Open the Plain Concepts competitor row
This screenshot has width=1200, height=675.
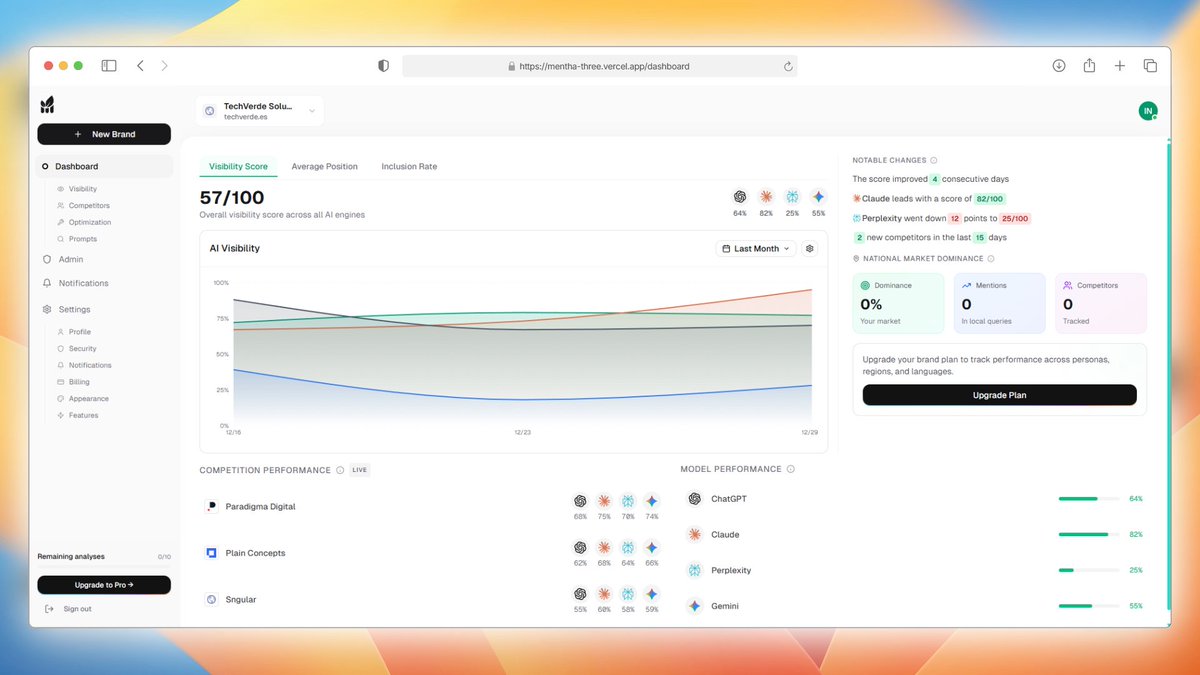434,553
